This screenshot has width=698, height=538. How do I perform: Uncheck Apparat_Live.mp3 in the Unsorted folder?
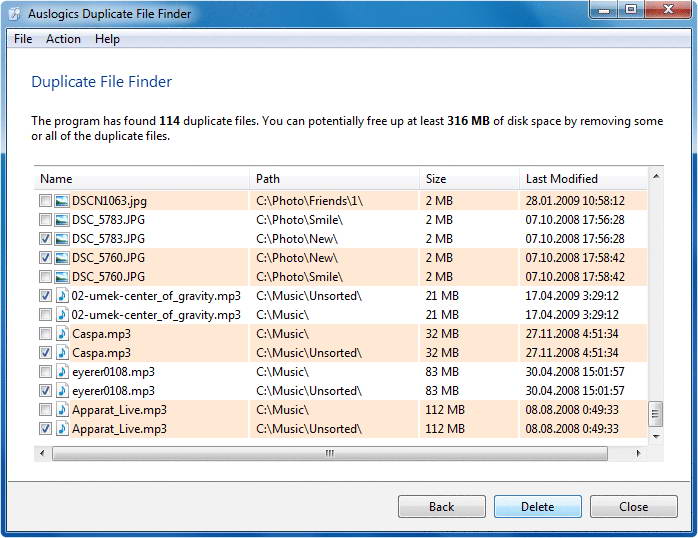tap(45, 429)
